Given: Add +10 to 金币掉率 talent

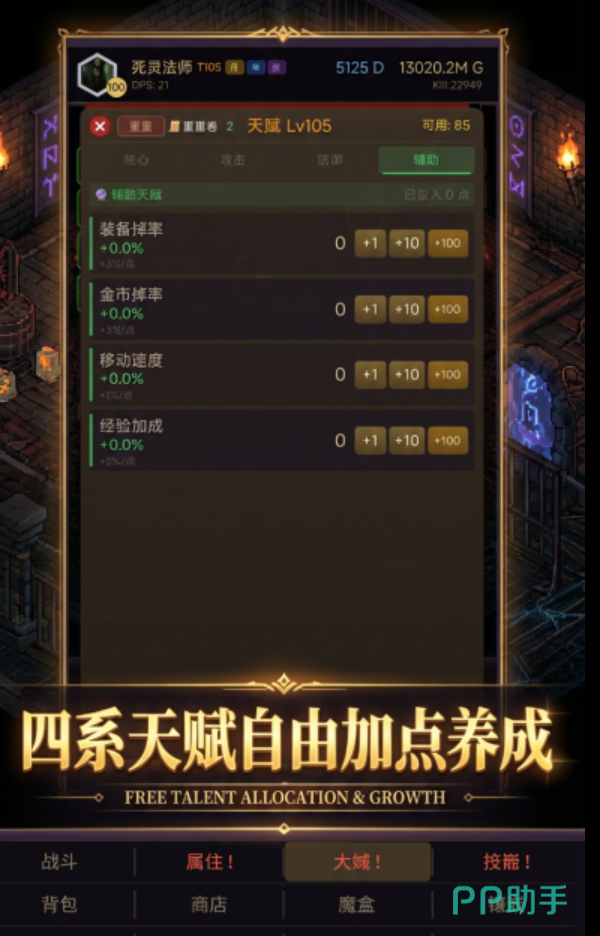Looking at the screenshot, I should pyautogui.click(x=407, y=309).
